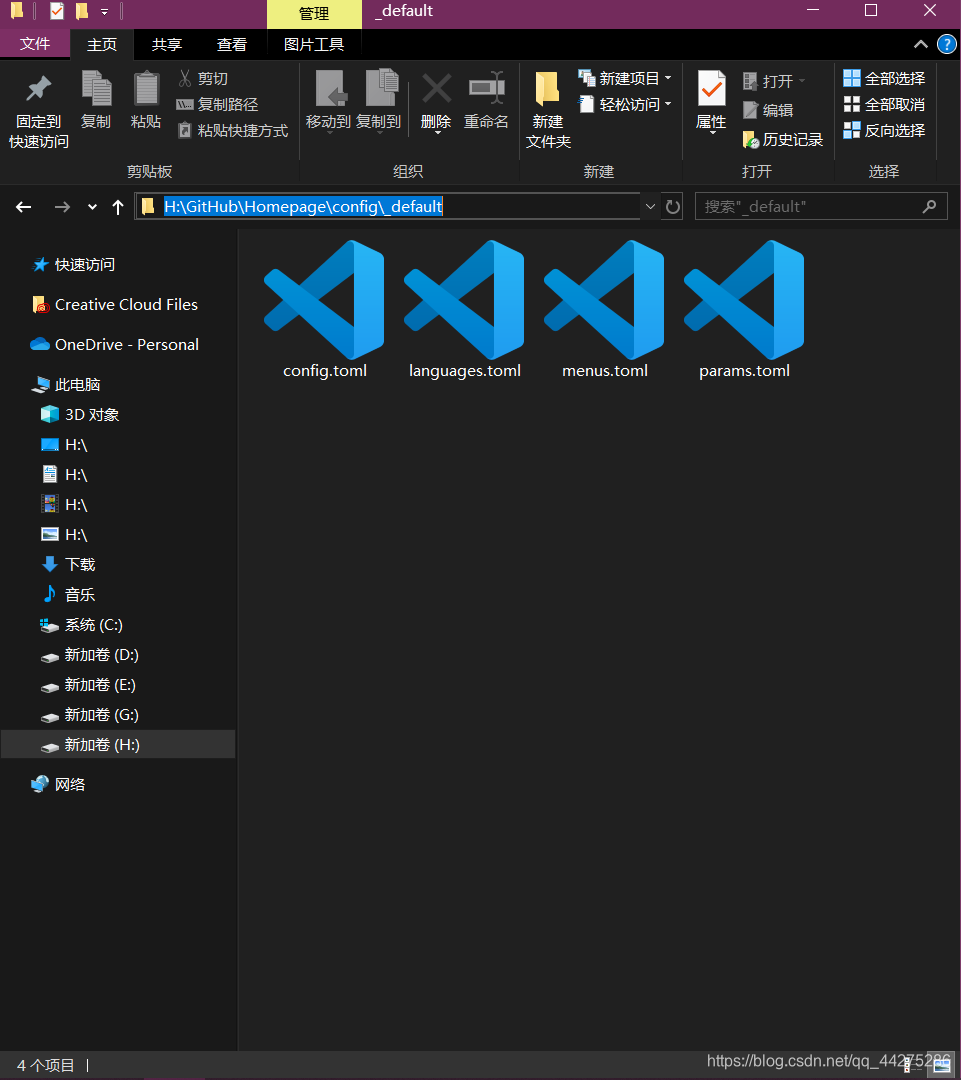
Task: Select the config.toml file
Action: tap(324, 310)
